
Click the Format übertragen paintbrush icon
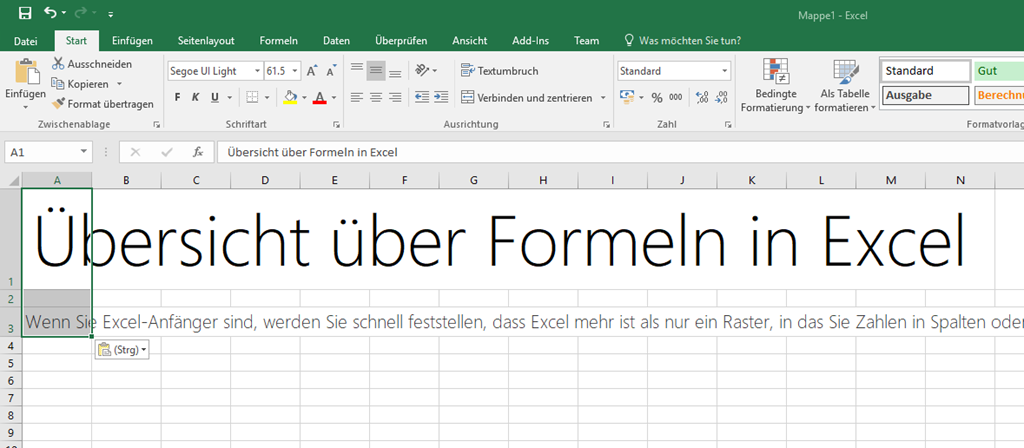(x=59, y=103)
